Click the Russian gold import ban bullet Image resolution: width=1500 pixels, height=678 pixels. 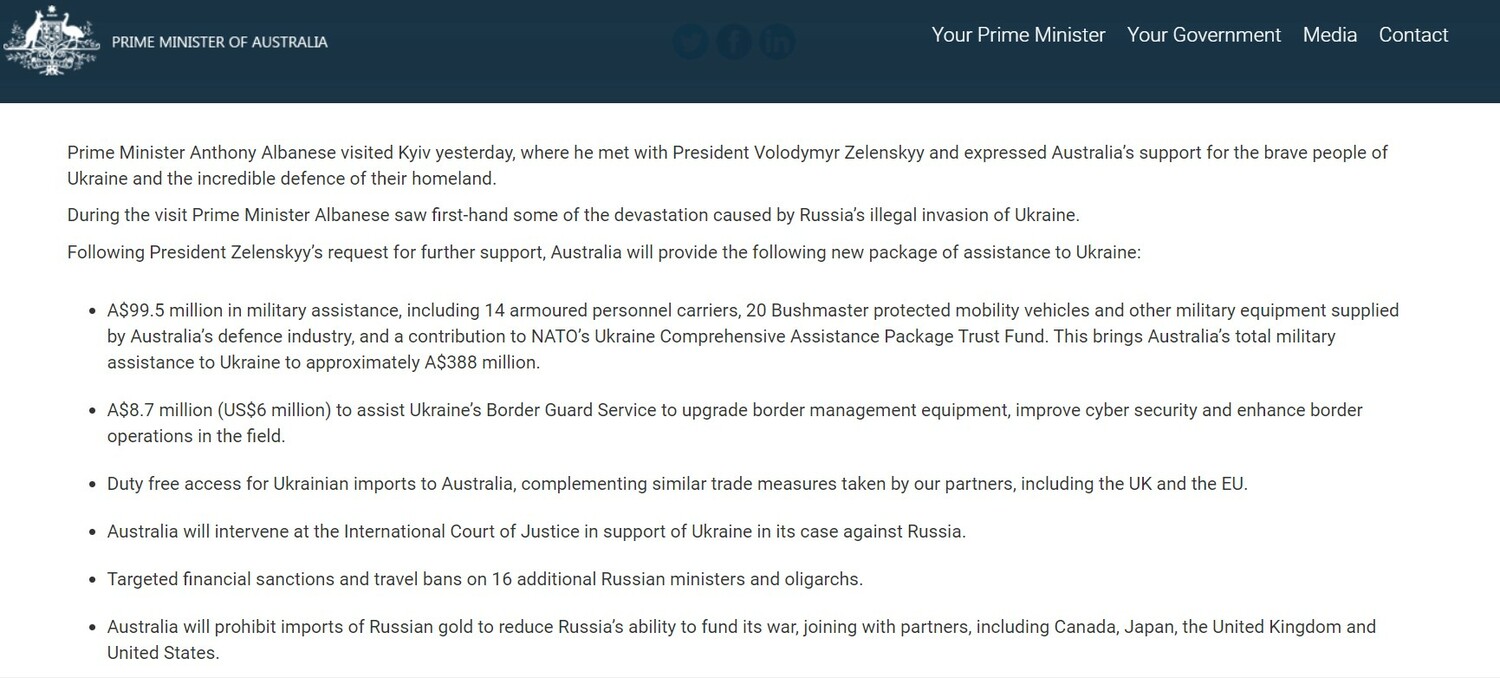point(742,640)
